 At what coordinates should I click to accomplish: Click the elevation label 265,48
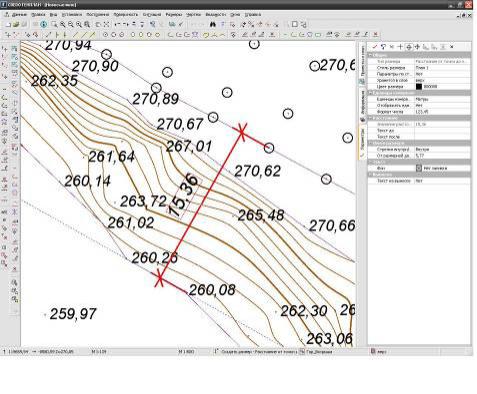261,215
